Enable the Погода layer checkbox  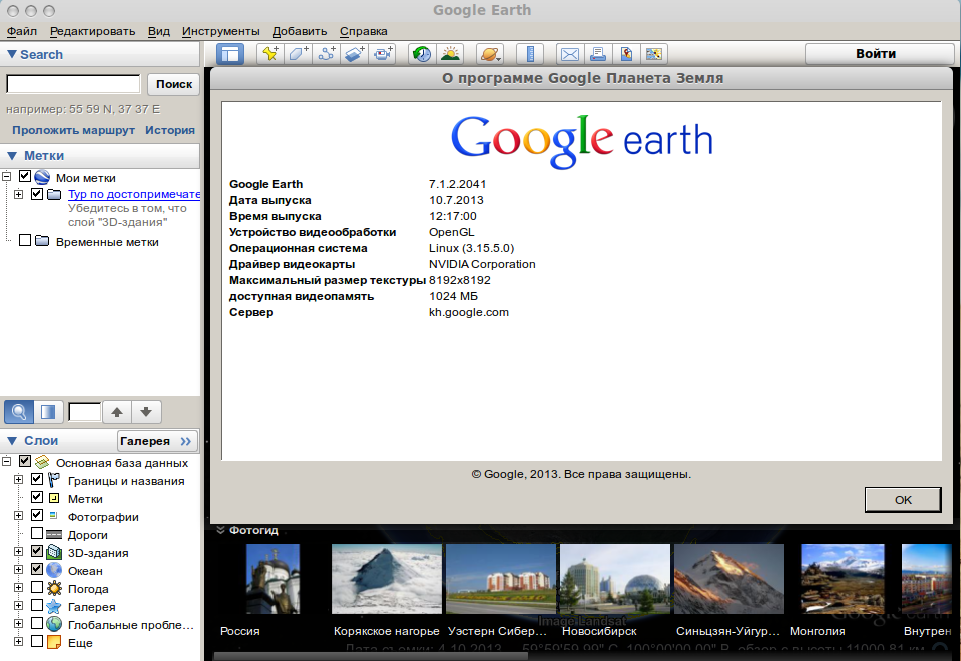coord(37,587)
